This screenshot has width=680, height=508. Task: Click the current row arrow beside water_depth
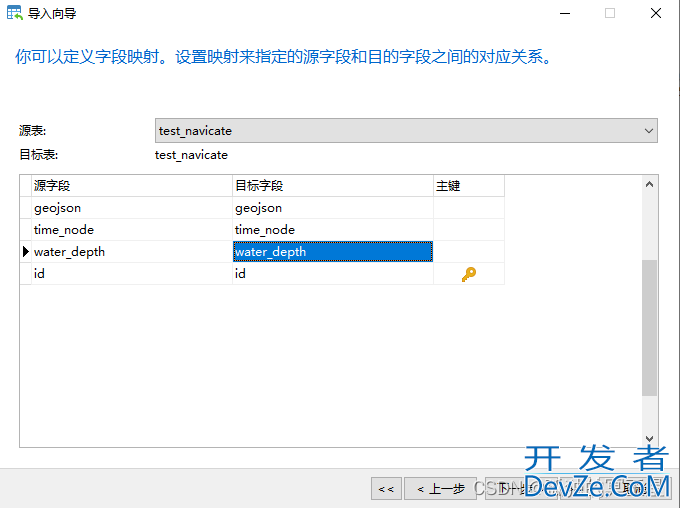26,252
